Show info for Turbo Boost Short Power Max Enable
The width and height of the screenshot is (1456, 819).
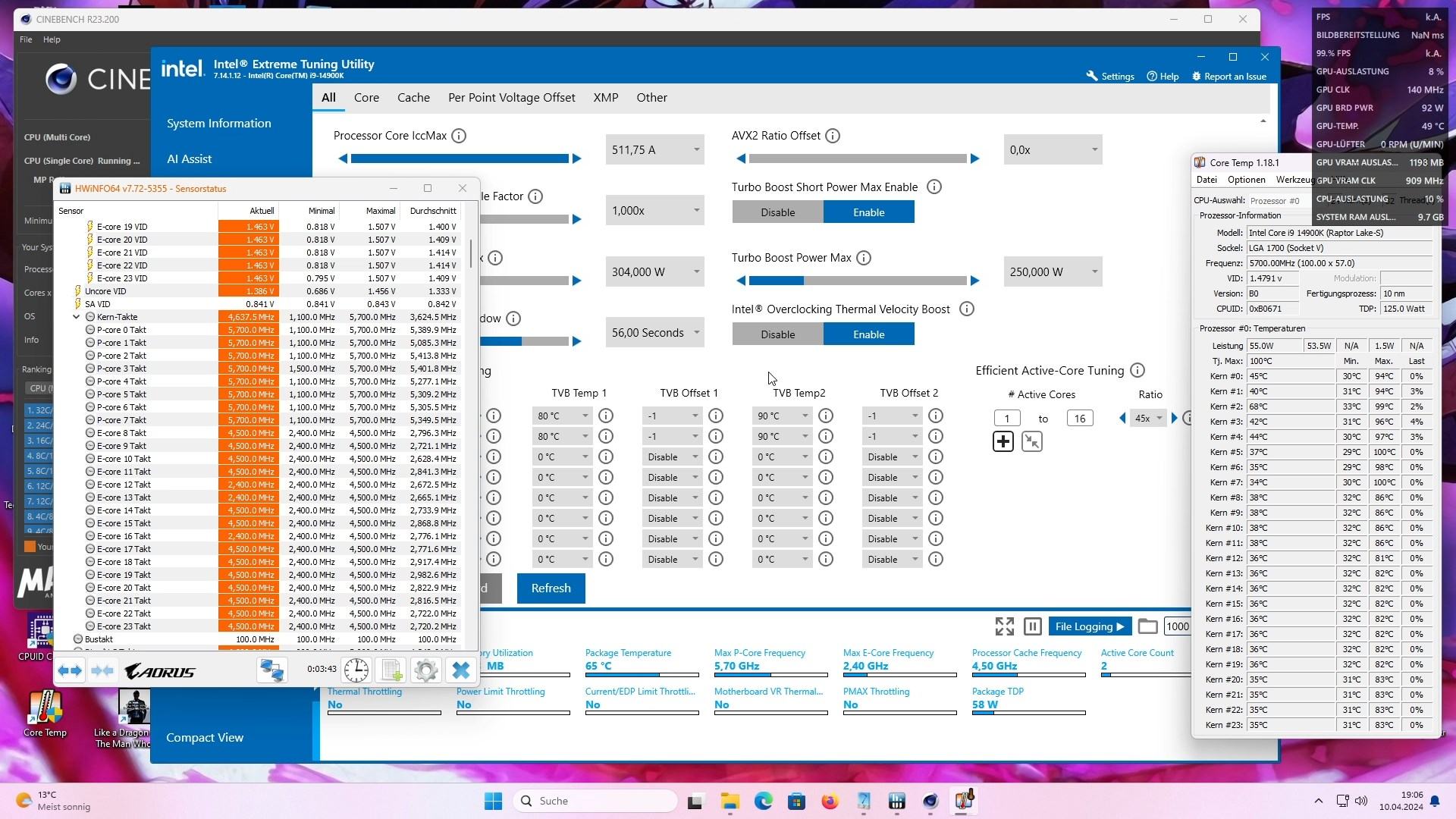(934, 187)
